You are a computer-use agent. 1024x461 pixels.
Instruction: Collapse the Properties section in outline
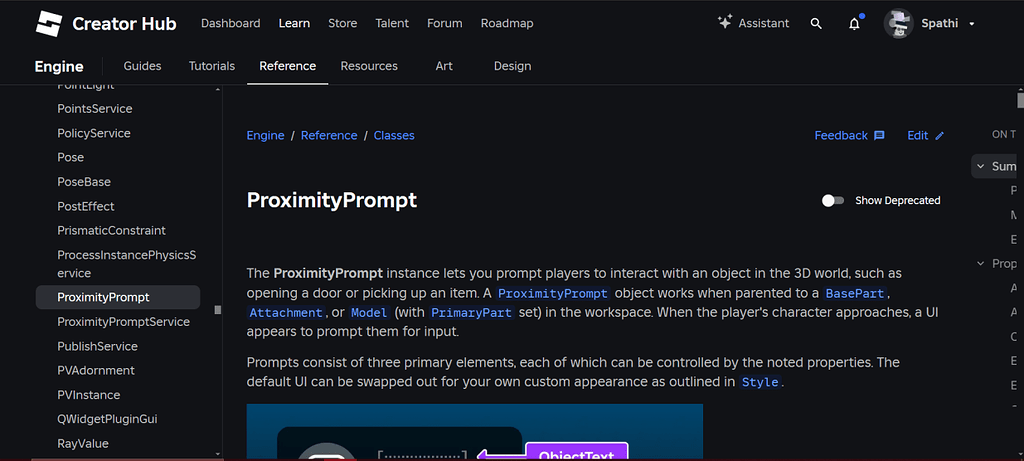pos(980,264)
